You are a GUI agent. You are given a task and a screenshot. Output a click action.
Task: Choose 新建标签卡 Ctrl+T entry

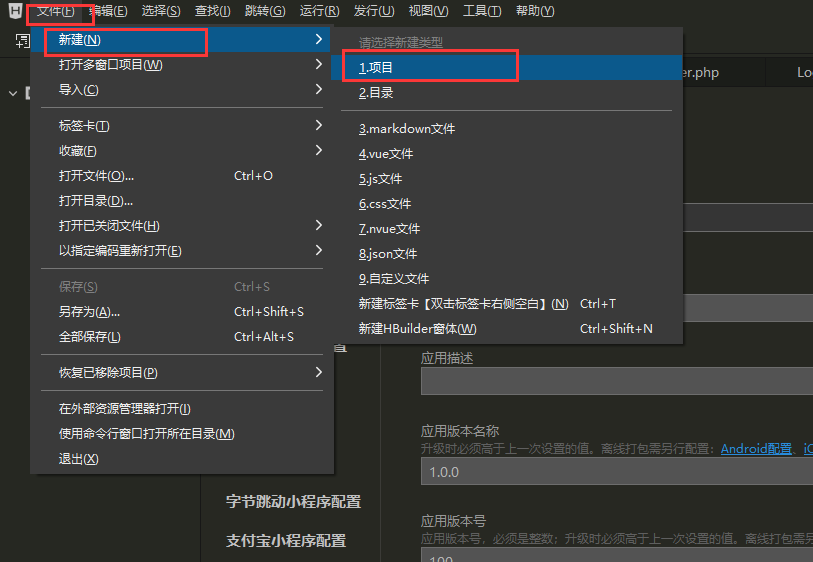coord(507,304)
